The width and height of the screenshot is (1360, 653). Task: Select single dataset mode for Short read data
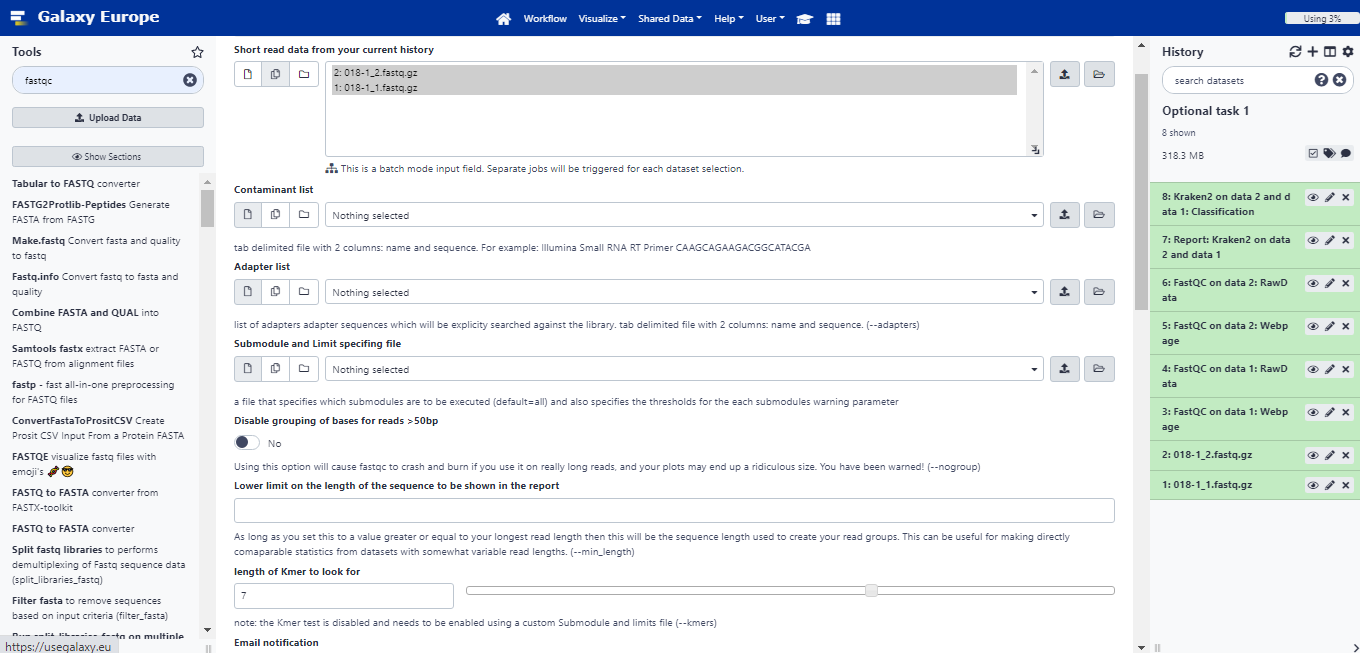(x=248, y=74)
